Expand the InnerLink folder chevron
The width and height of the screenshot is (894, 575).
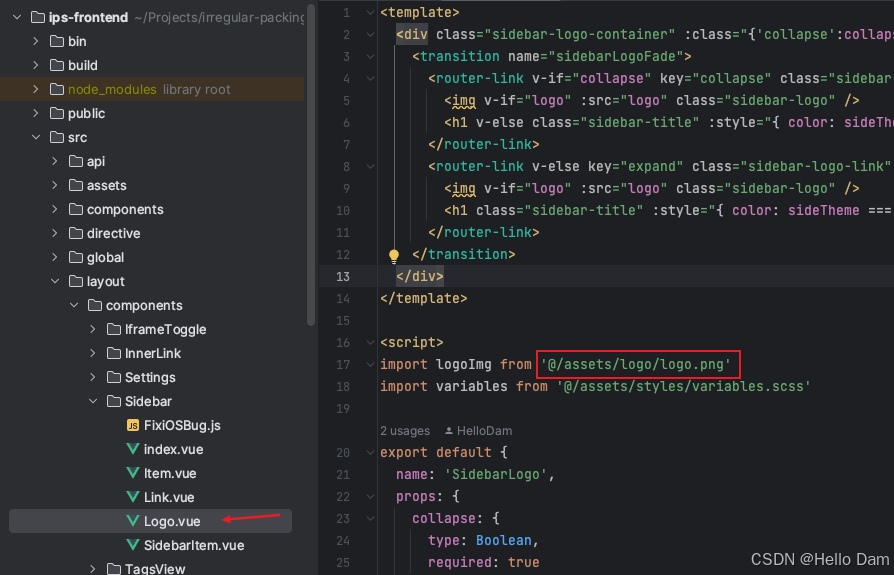click(93, 353)
